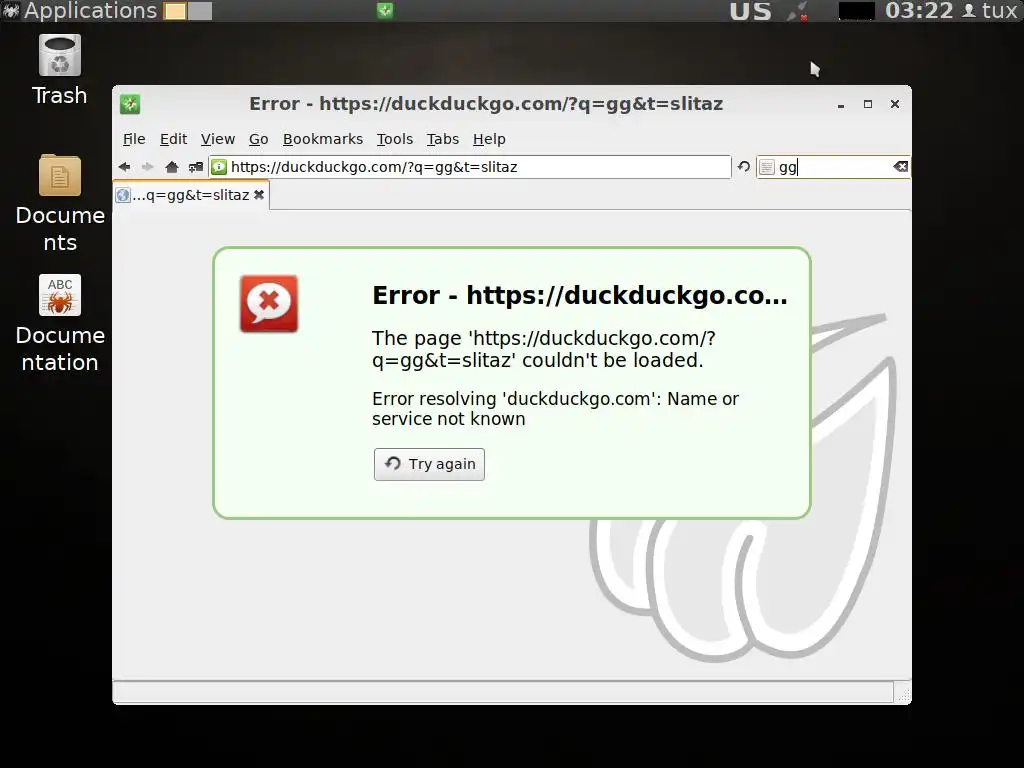Open the File menu
Image resolution: width=1024 pixels, height=768 pixels.
(134, 139)
